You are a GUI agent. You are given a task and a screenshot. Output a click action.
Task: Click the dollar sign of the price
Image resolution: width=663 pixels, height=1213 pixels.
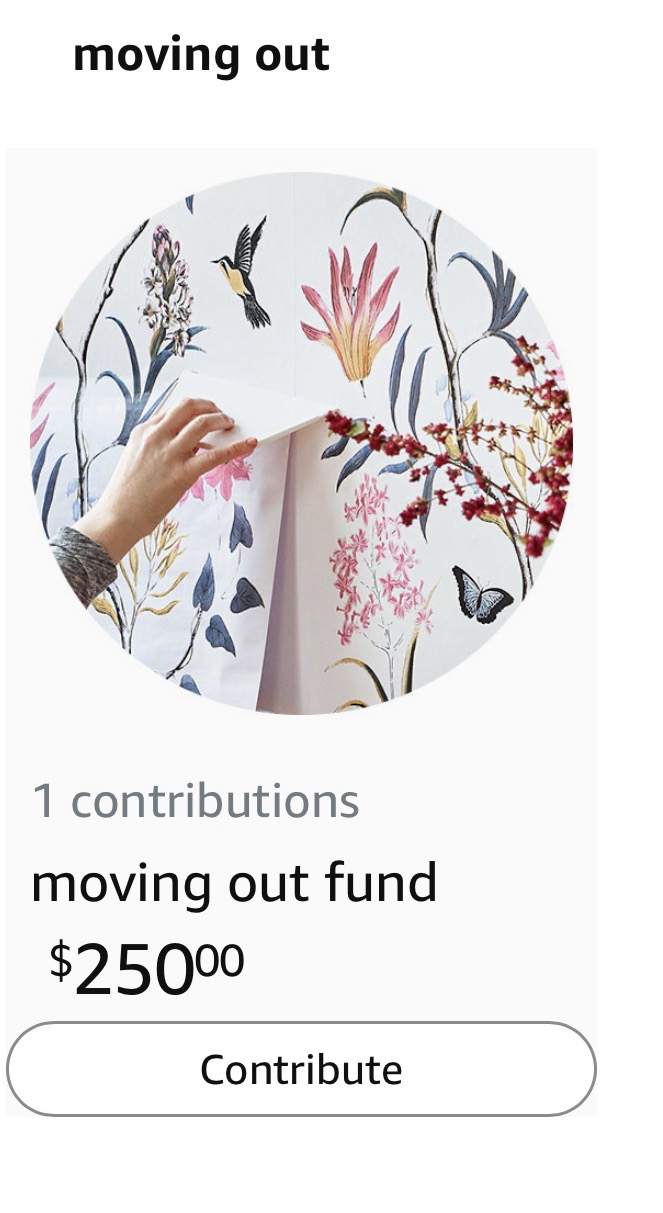click(60, 961)
